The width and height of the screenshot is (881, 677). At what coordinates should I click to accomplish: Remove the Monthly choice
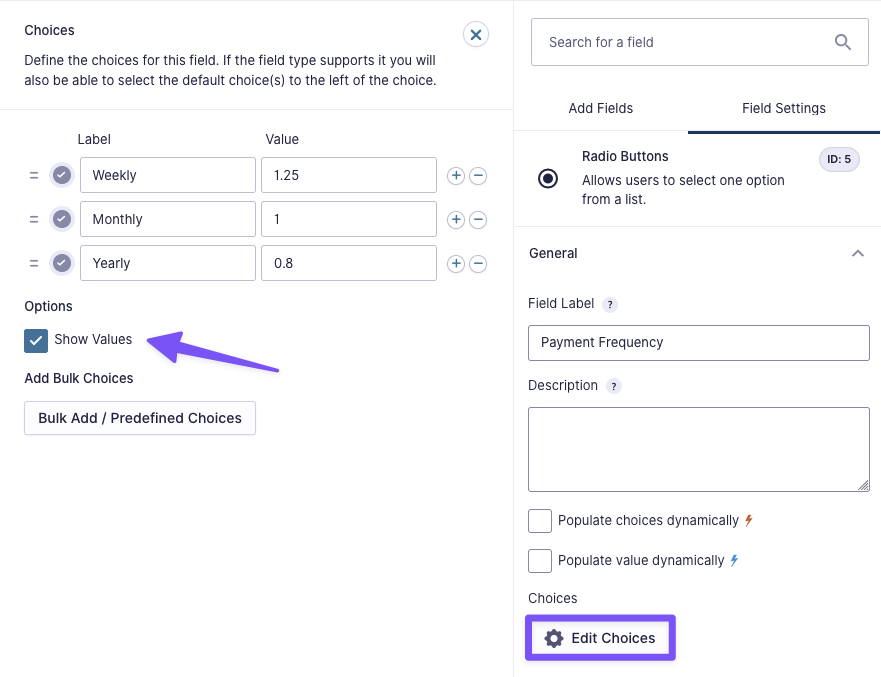pos(478,220)
